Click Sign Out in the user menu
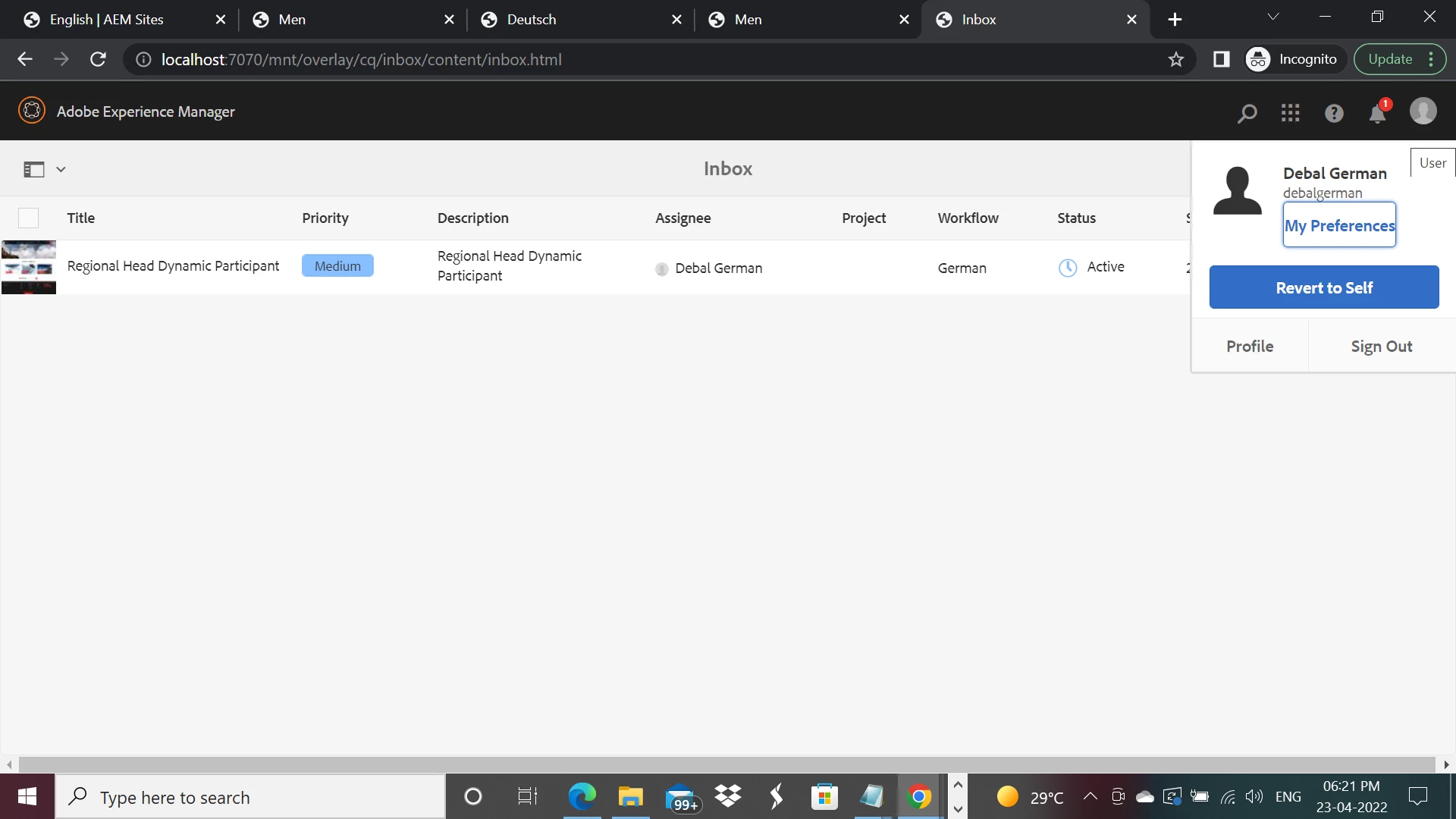 (1381, 347)
